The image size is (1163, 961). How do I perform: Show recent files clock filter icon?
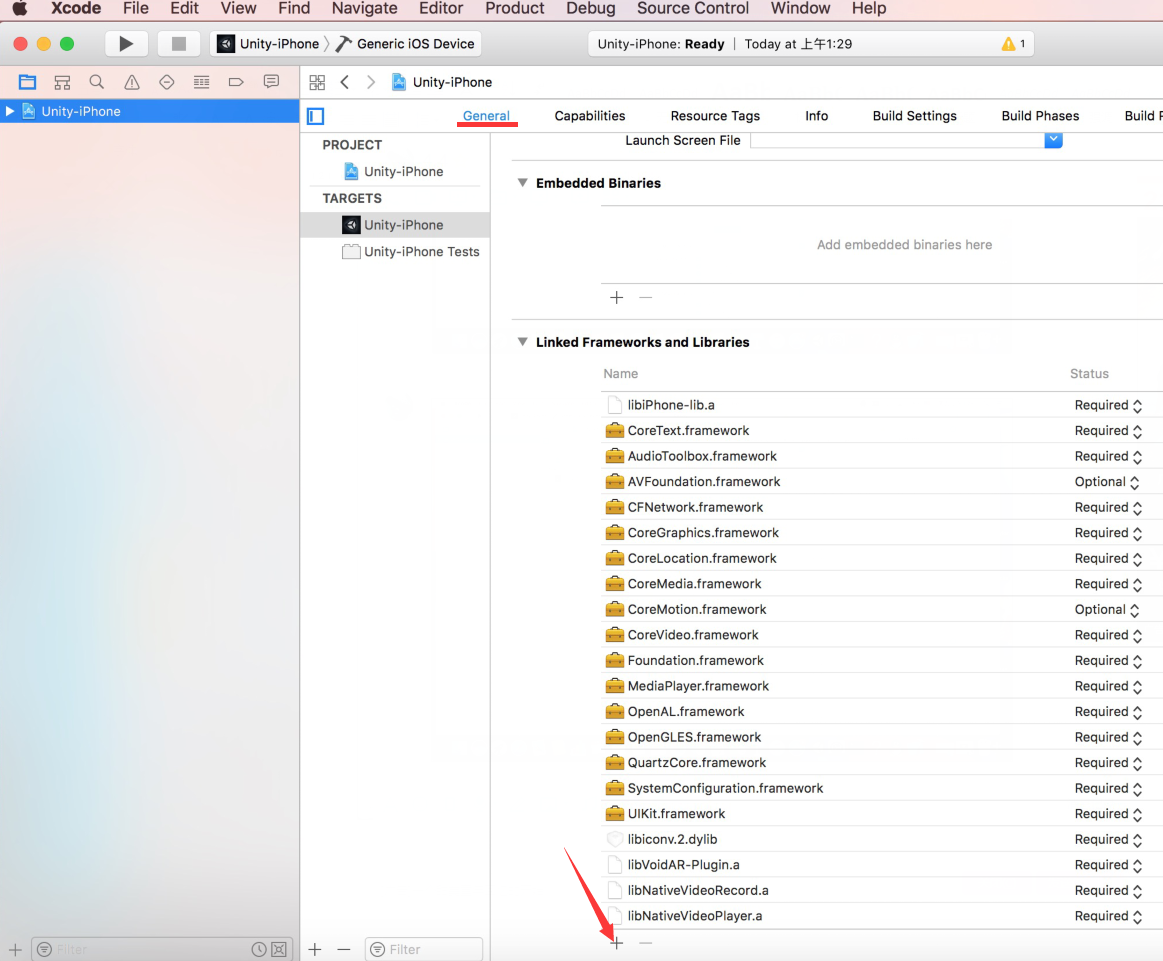tap(259, 949)
